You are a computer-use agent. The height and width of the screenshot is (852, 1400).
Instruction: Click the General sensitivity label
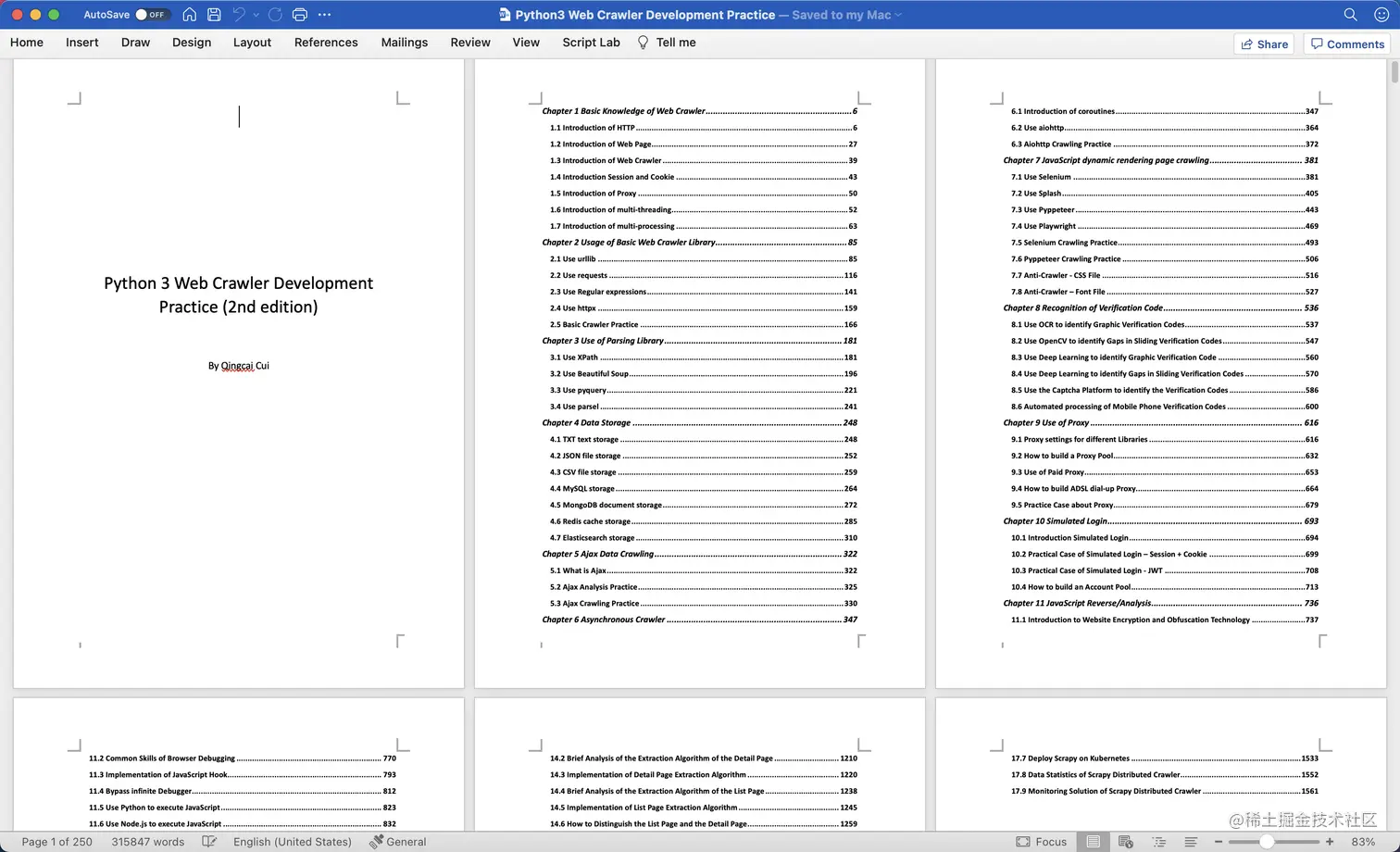pyautogui.click(x=398, y=842)
